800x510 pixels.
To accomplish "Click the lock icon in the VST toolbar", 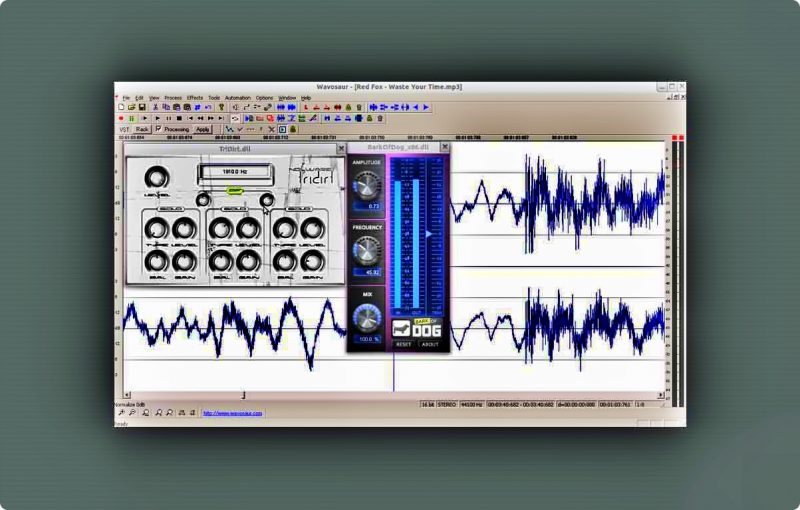I will (293, 130).
